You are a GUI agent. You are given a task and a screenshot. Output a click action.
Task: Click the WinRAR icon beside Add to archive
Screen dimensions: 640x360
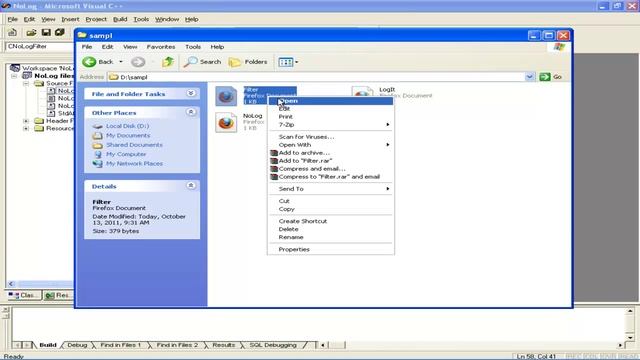(274, 153)
